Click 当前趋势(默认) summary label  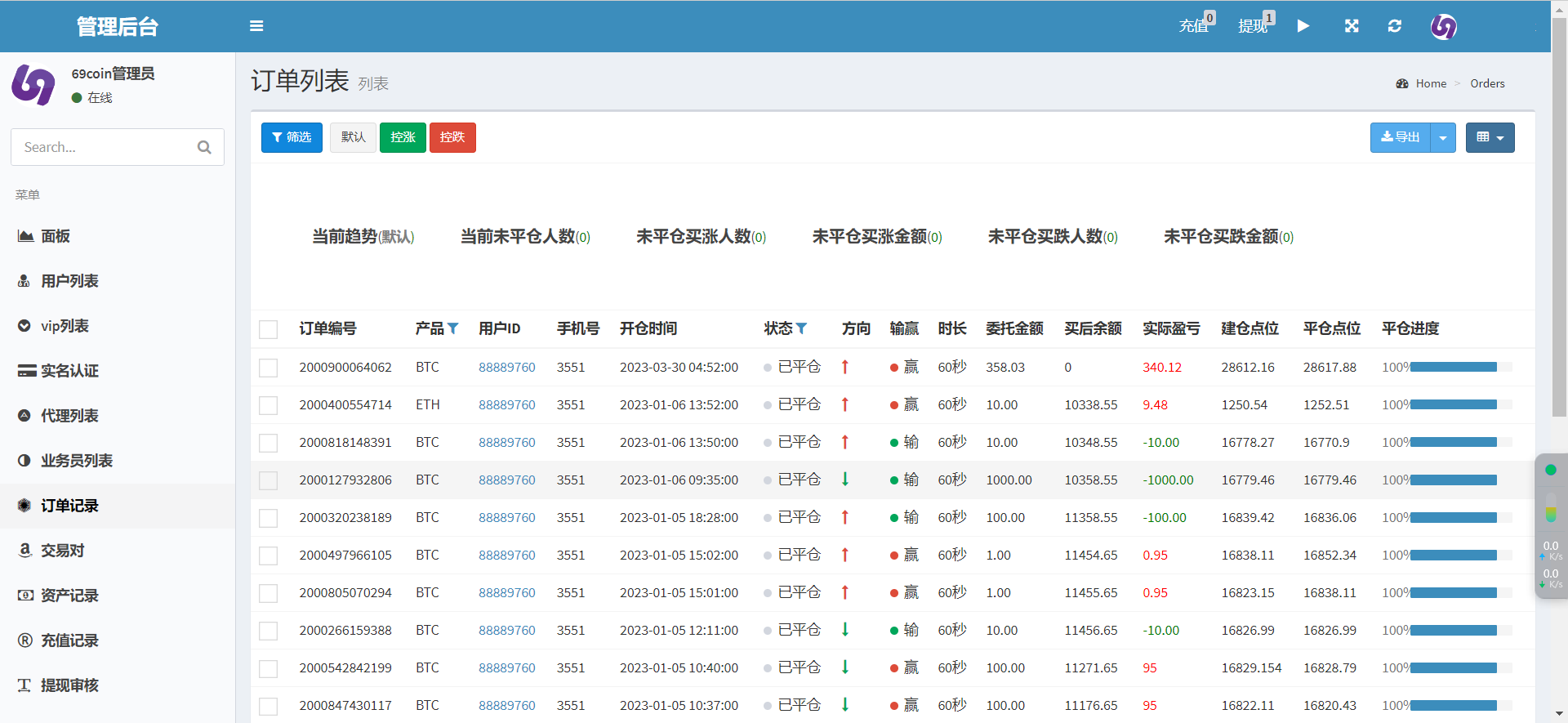pyautogui.click(x=363, y=237)
